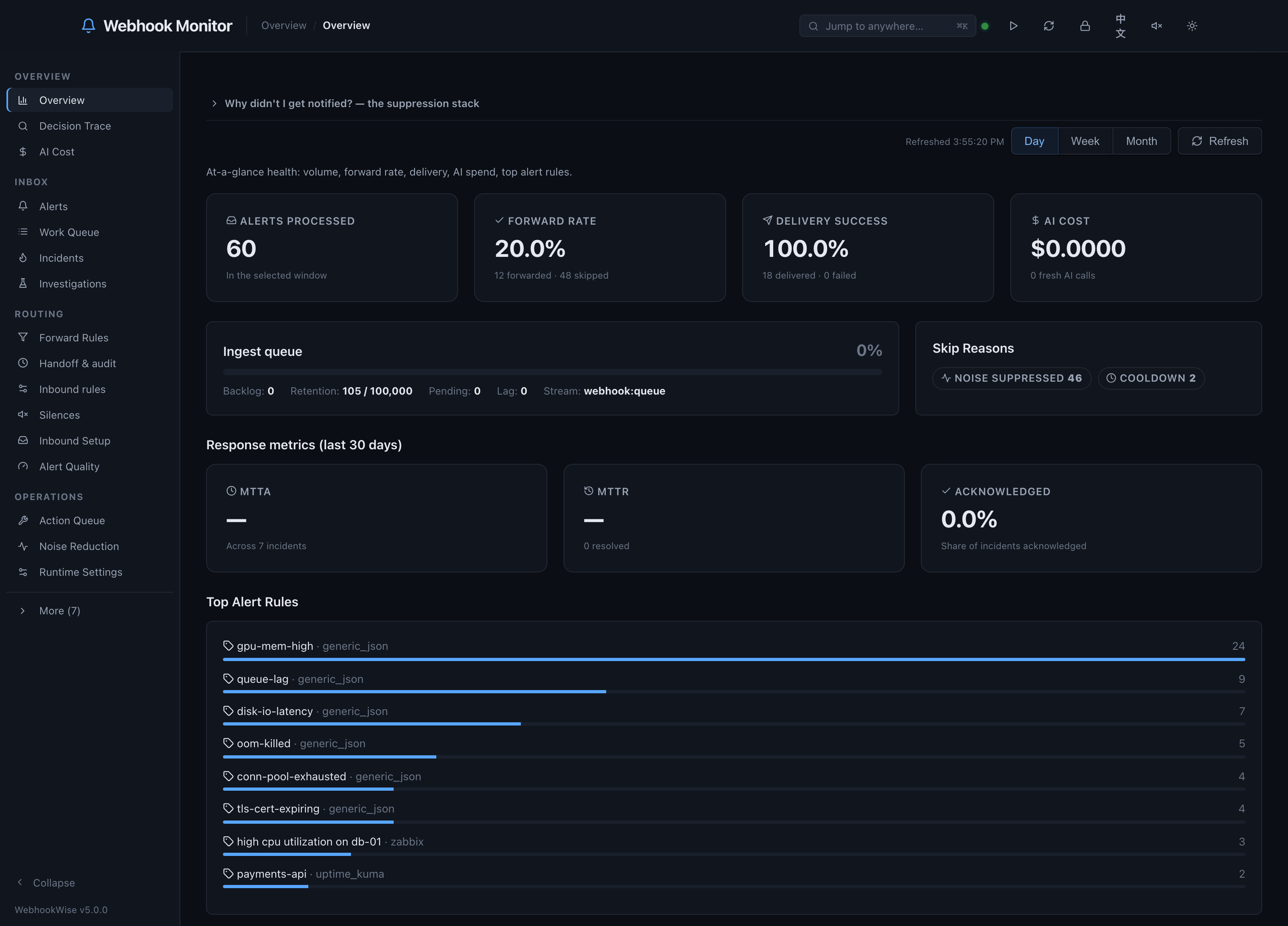Screen dimensions: 1288x926
Task: Click the NOISE SUPPRESSED 46 chip
Action: click(x=1011, y=378)
